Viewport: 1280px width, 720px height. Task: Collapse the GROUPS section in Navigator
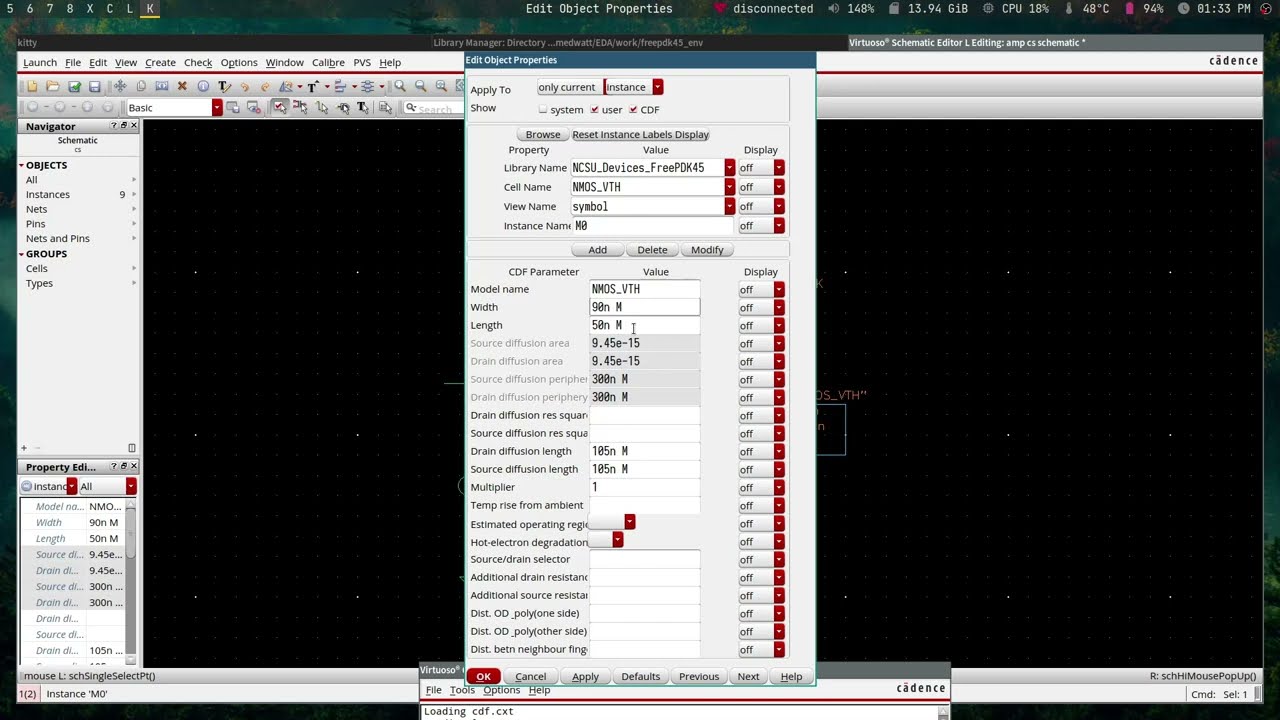(x=21, y=254)
